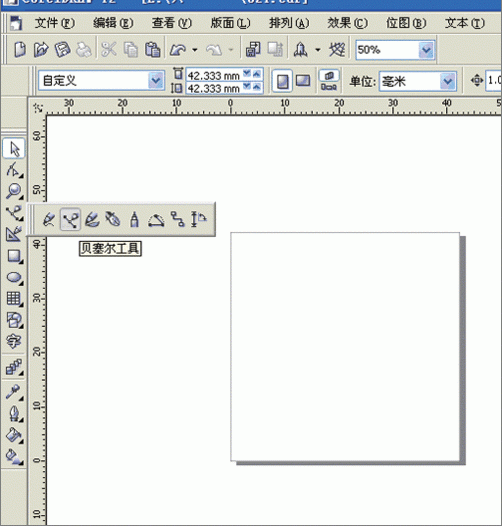
Task: Save the document using the Save icon
Action: tap(62, 50)
